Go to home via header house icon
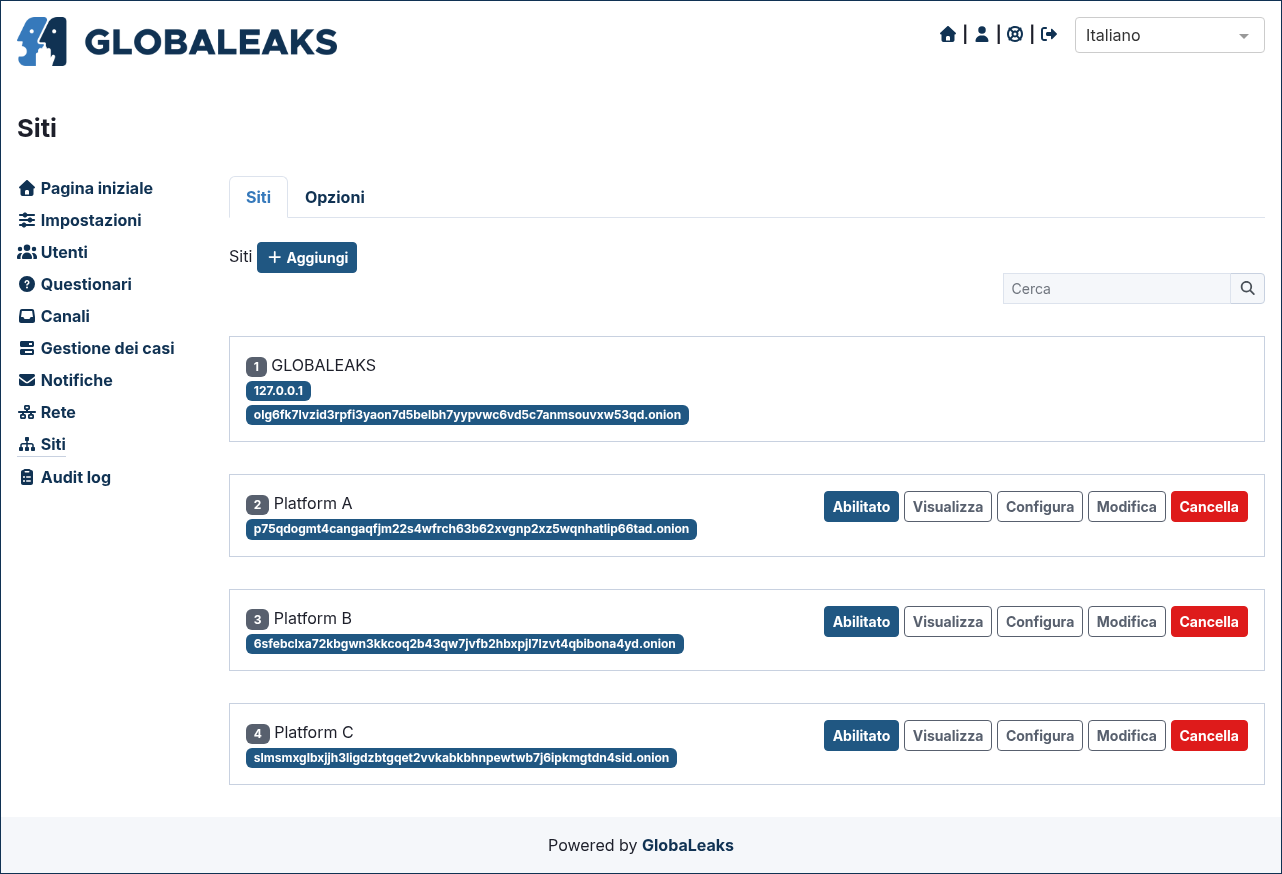1282x874 pixels. tap(948, 35)
